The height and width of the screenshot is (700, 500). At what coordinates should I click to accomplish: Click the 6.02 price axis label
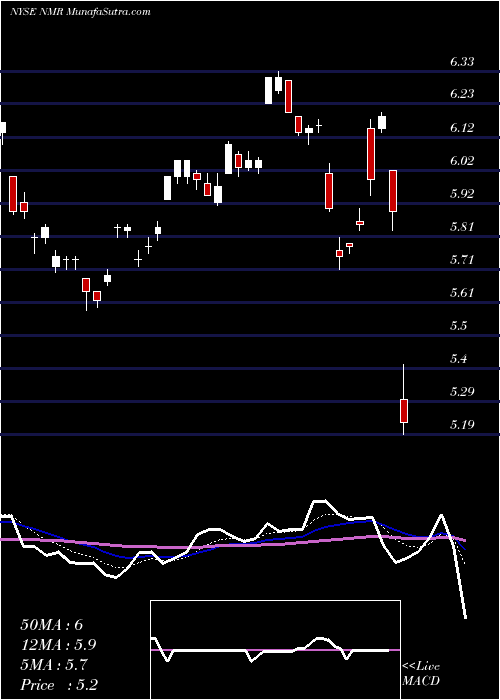(462, 161)
